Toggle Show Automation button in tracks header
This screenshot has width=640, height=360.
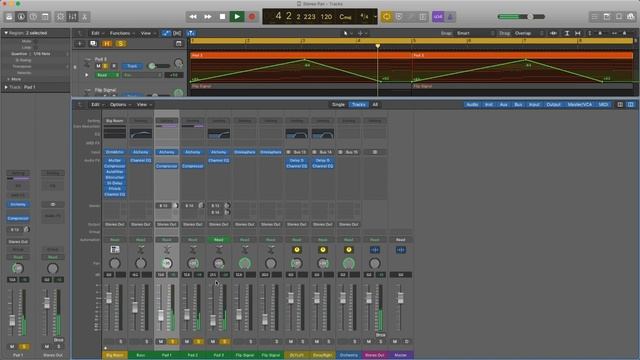pyautogui.click(x=166, y=33)
